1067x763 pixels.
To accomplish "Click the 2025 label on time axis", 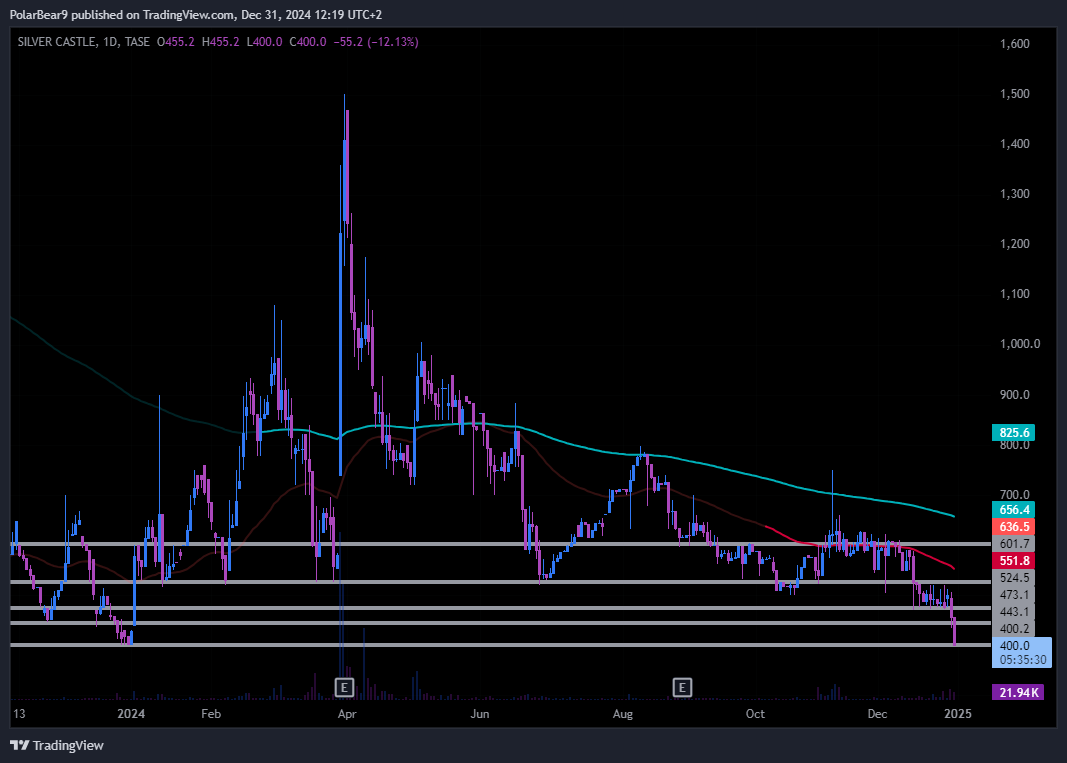I will [958, 714].
